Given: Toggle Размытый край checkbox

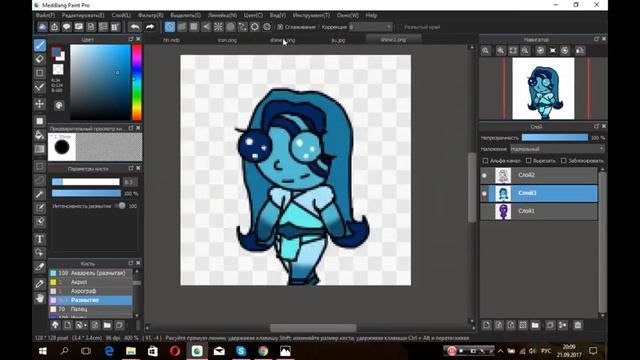Looking at the screenshot, I should point(400,27).
